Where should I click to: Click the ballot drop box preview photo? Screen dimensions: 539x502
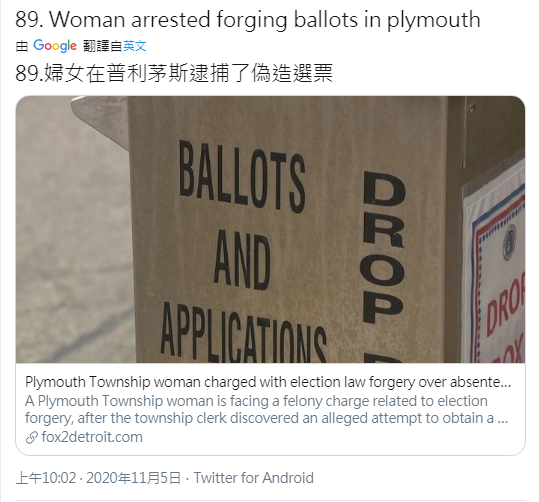(270, 229)
